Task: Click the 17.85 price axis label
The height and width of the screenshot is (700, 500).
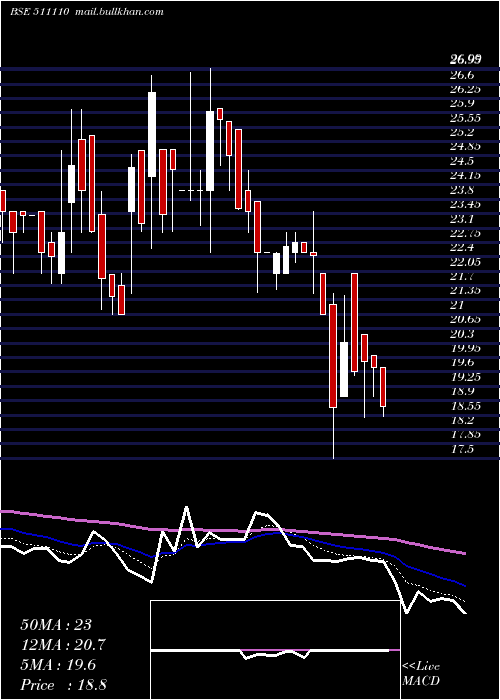Action: [465, 434]
